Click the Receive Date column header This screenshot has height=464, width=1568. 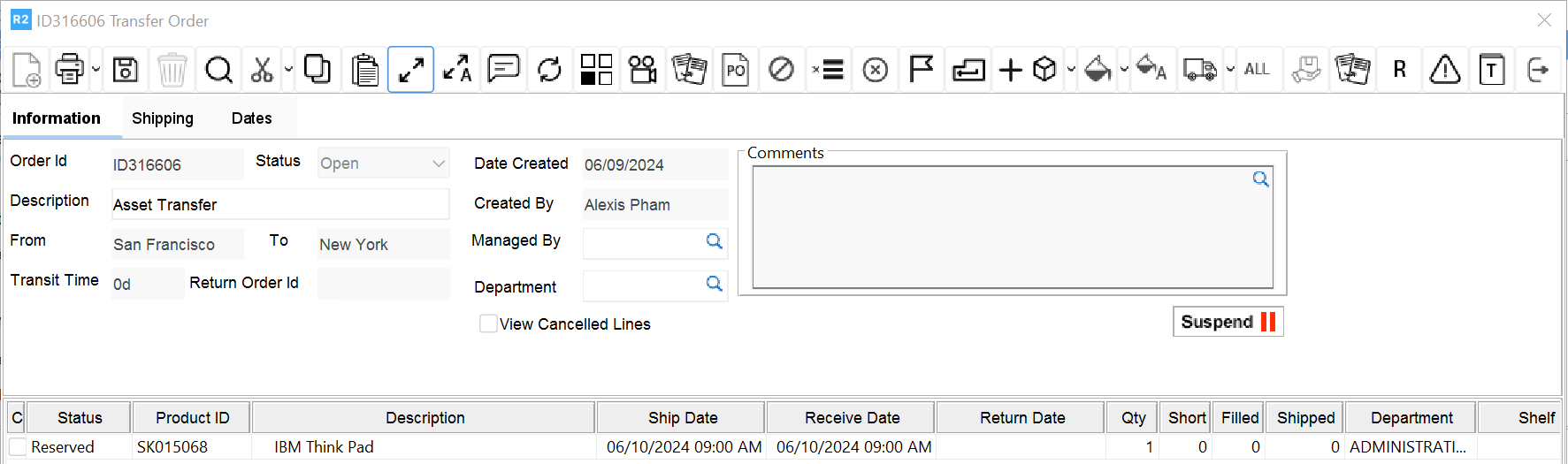[x=852, y=418]
